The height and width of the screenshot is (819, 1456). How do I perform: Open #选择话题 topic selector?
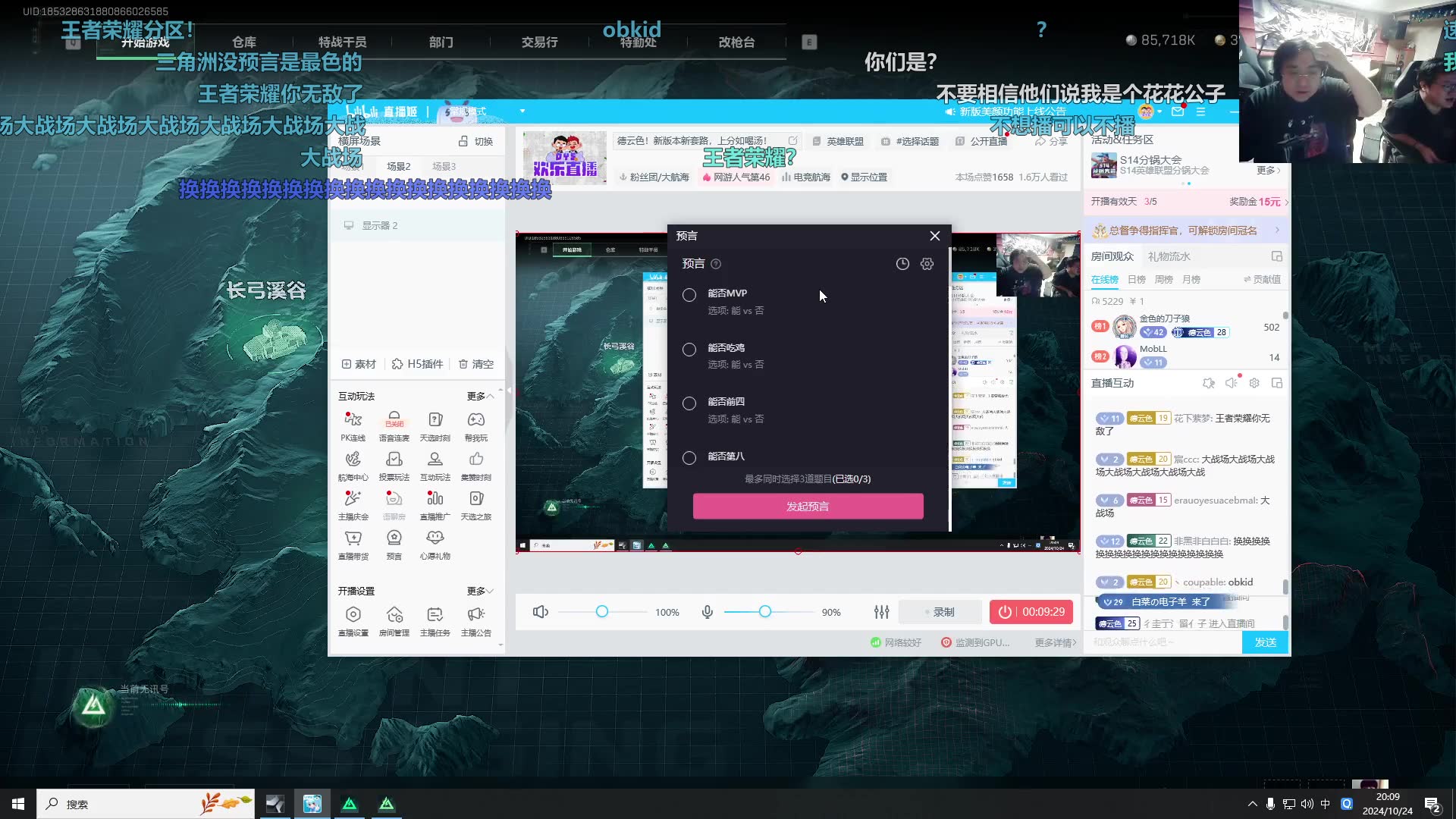910,141
